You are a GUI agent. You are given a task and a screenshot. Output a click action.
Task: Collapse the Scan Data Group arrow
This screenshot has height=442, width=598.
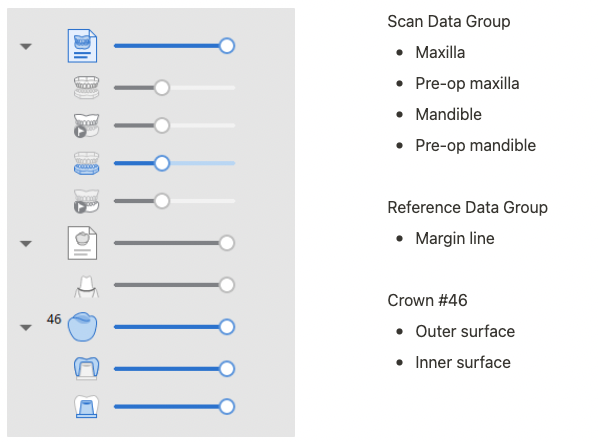point(26,47)
